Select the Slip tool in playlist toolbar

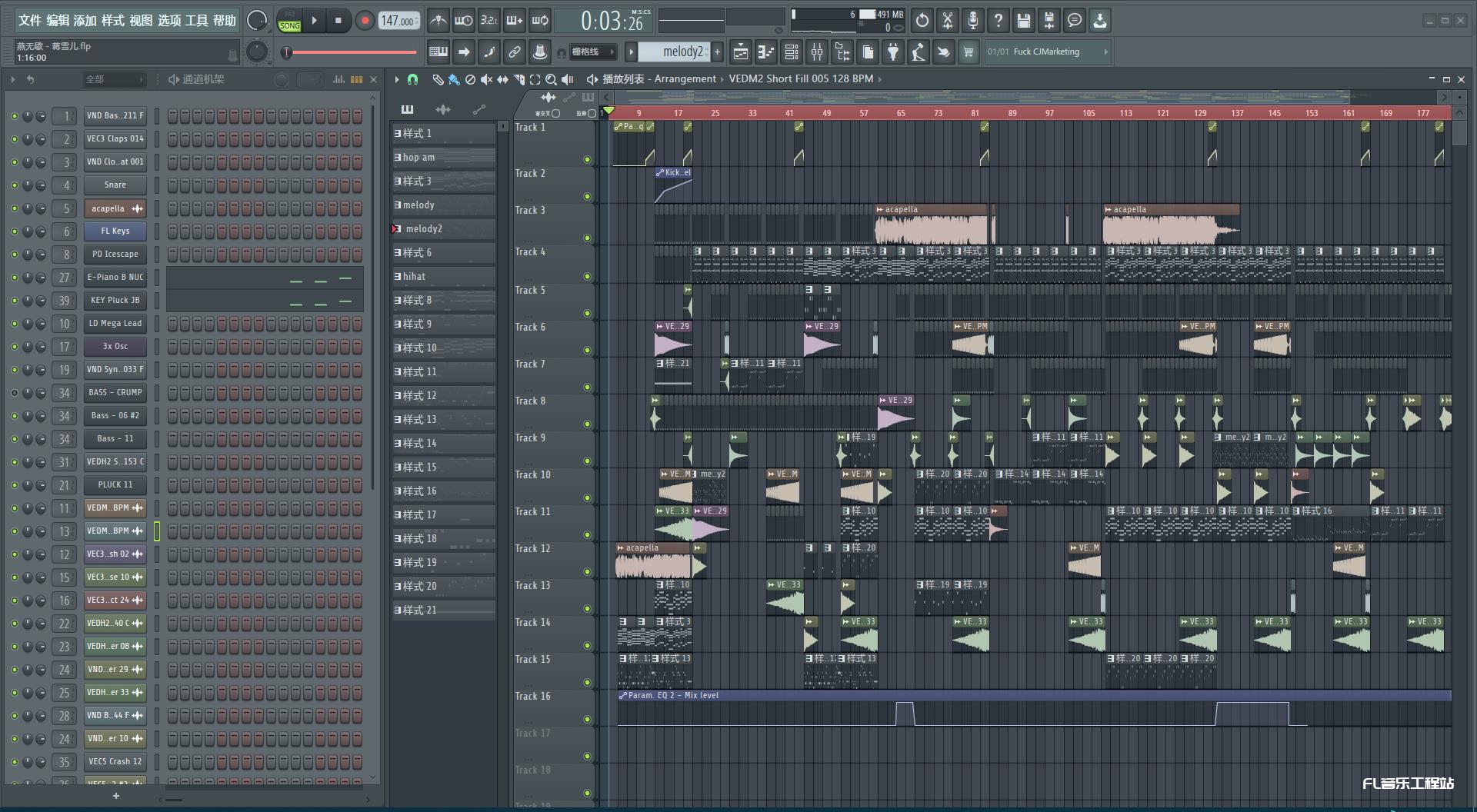[502, 79]
